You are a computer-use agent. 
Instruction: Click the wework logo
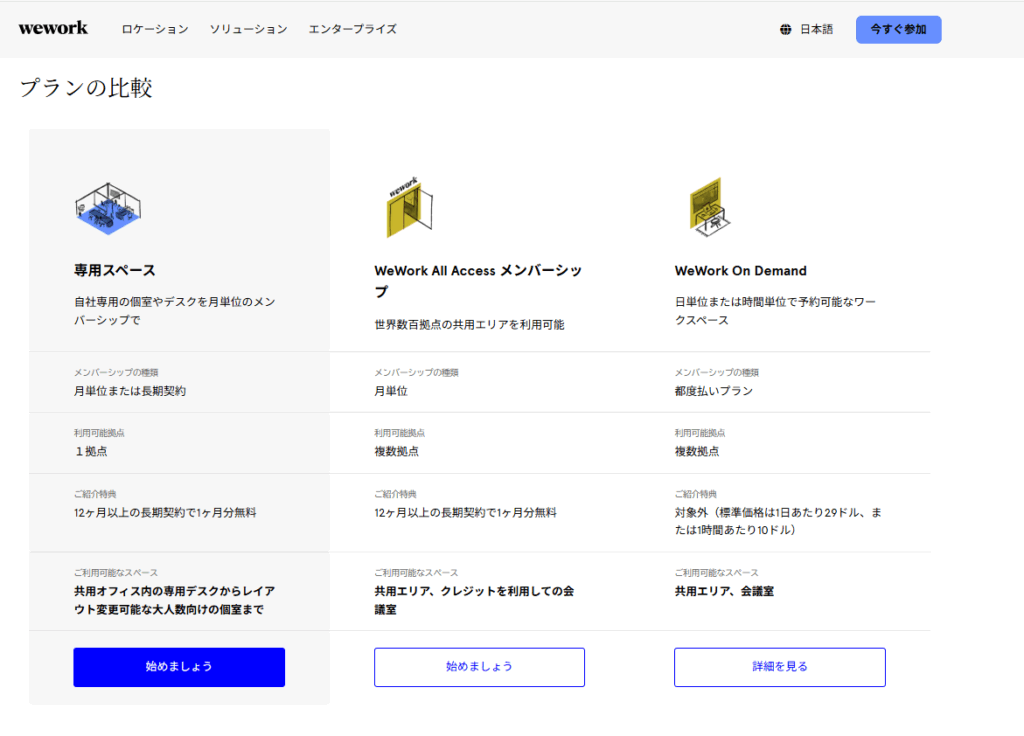click(53, 28)
